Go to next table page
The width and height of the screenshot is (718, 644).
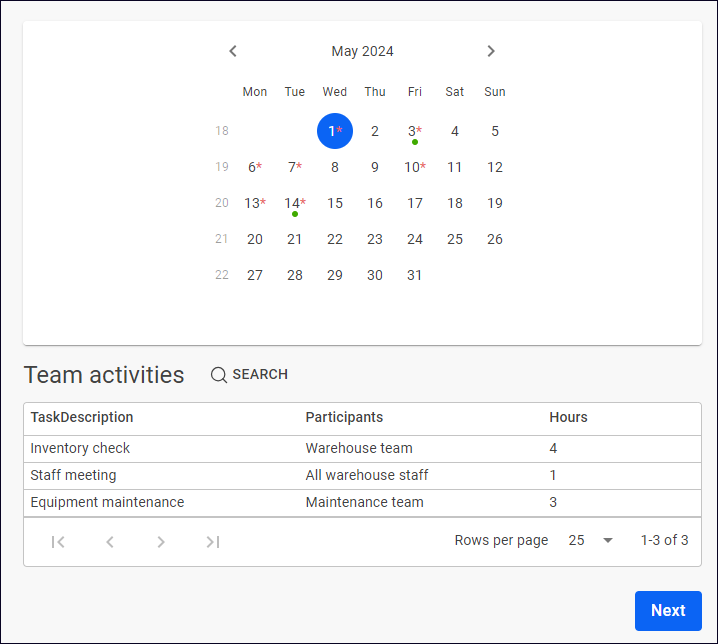161,542
